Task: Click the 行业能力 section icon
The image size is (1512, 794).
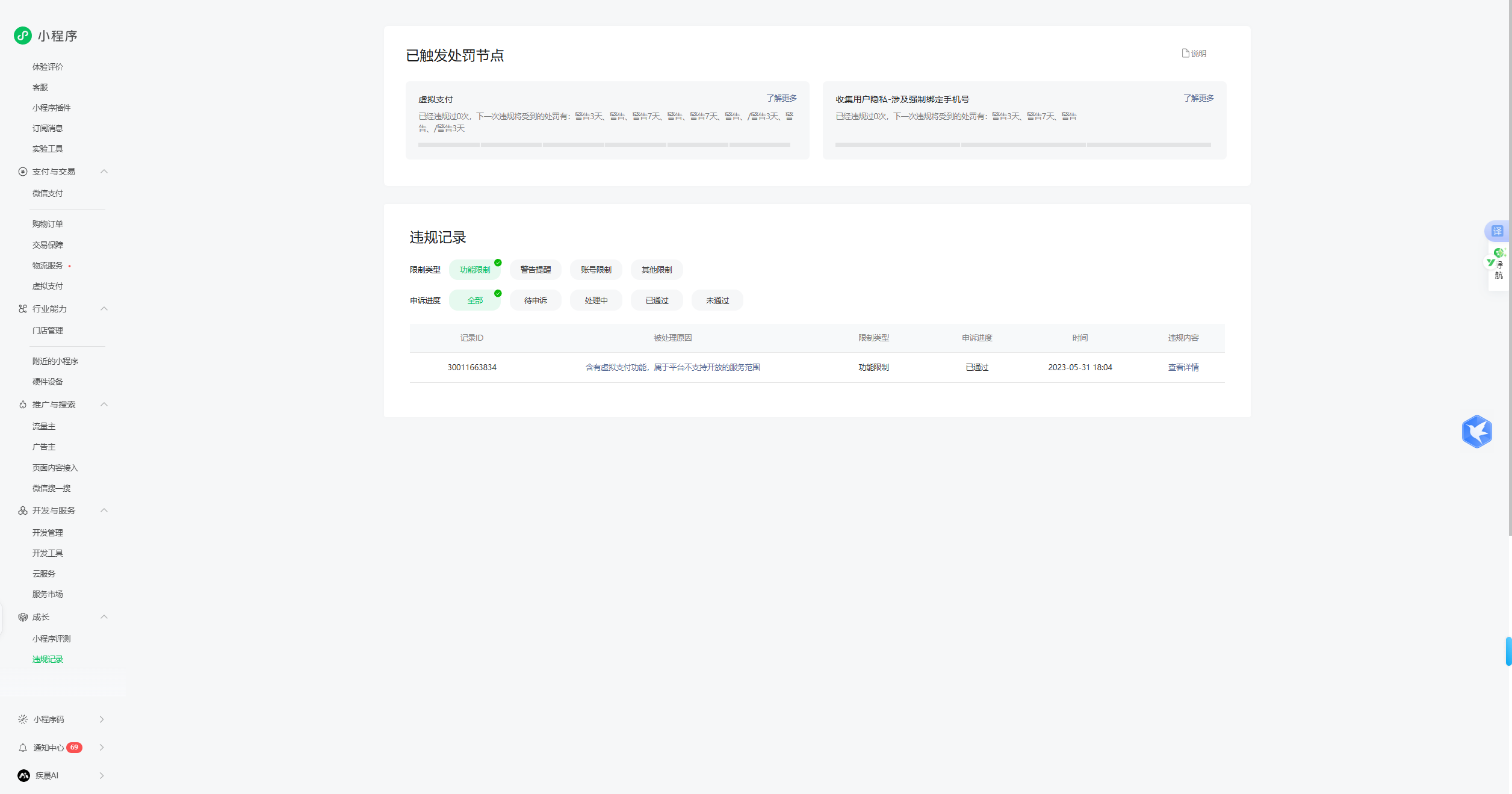Action: [x=23, y=309]
